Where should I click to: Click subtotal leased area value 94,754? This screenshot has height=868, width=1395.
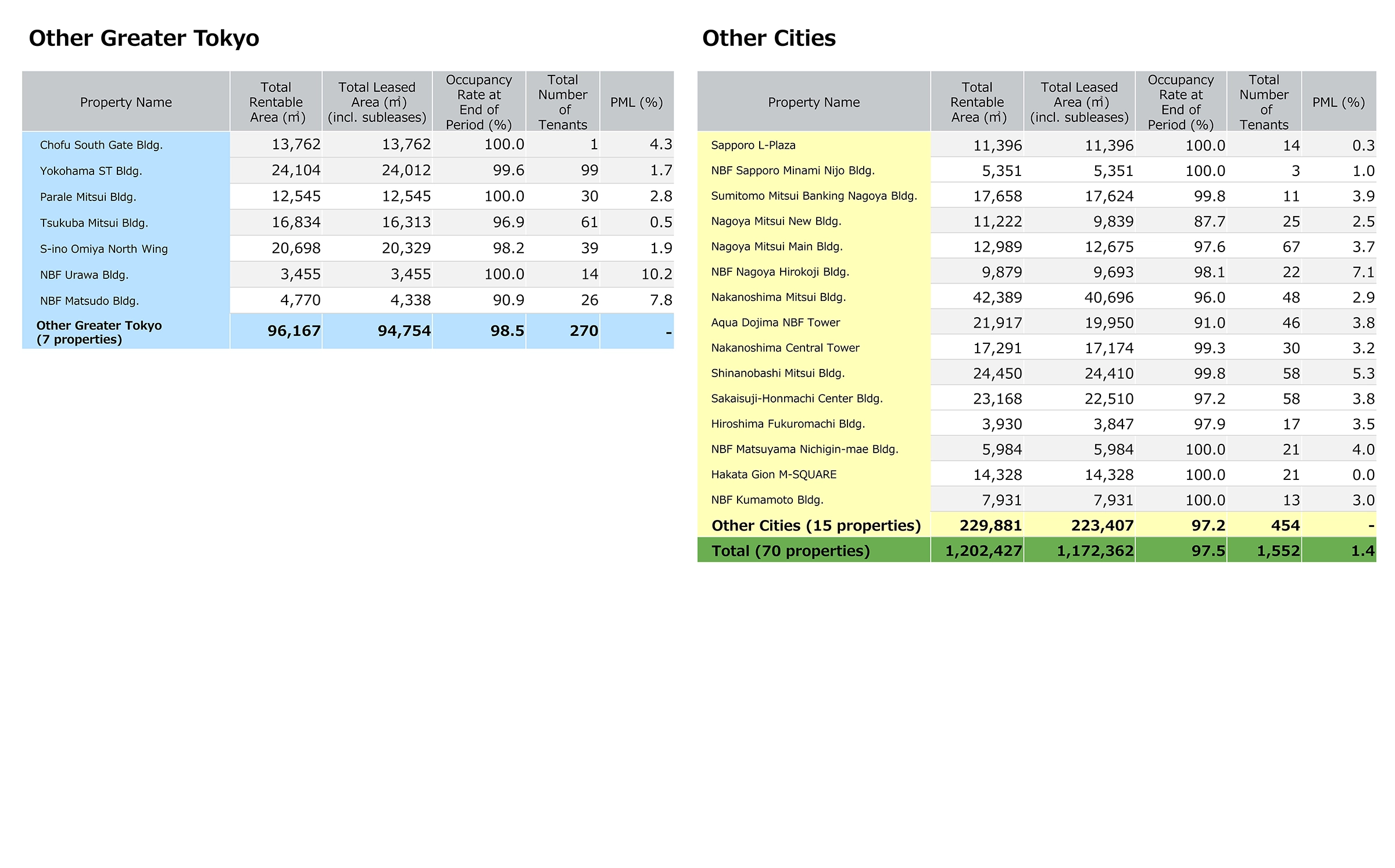405,331
